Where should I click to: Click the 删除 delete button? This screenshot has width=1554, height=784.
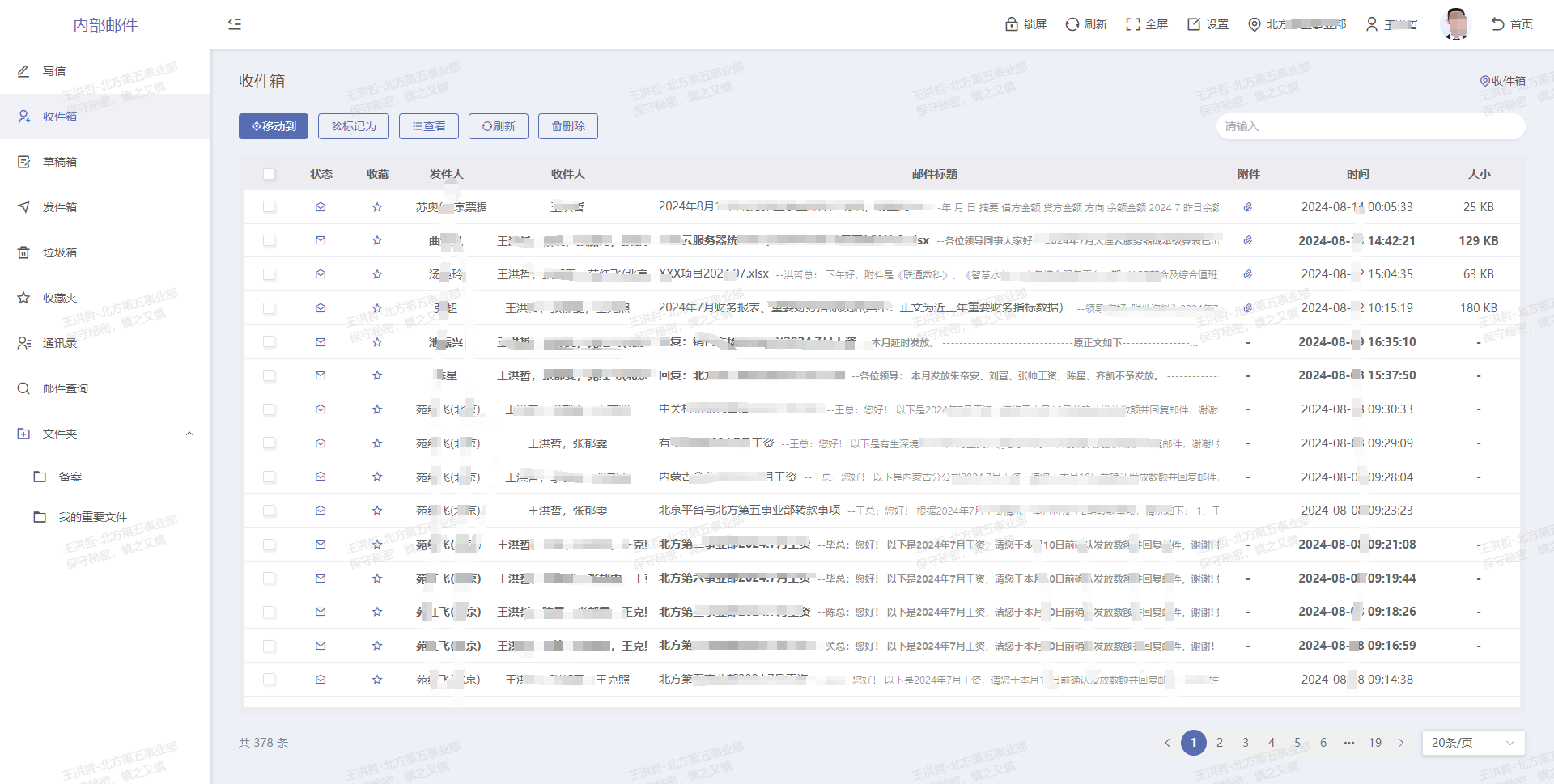[x=568, y=126]
